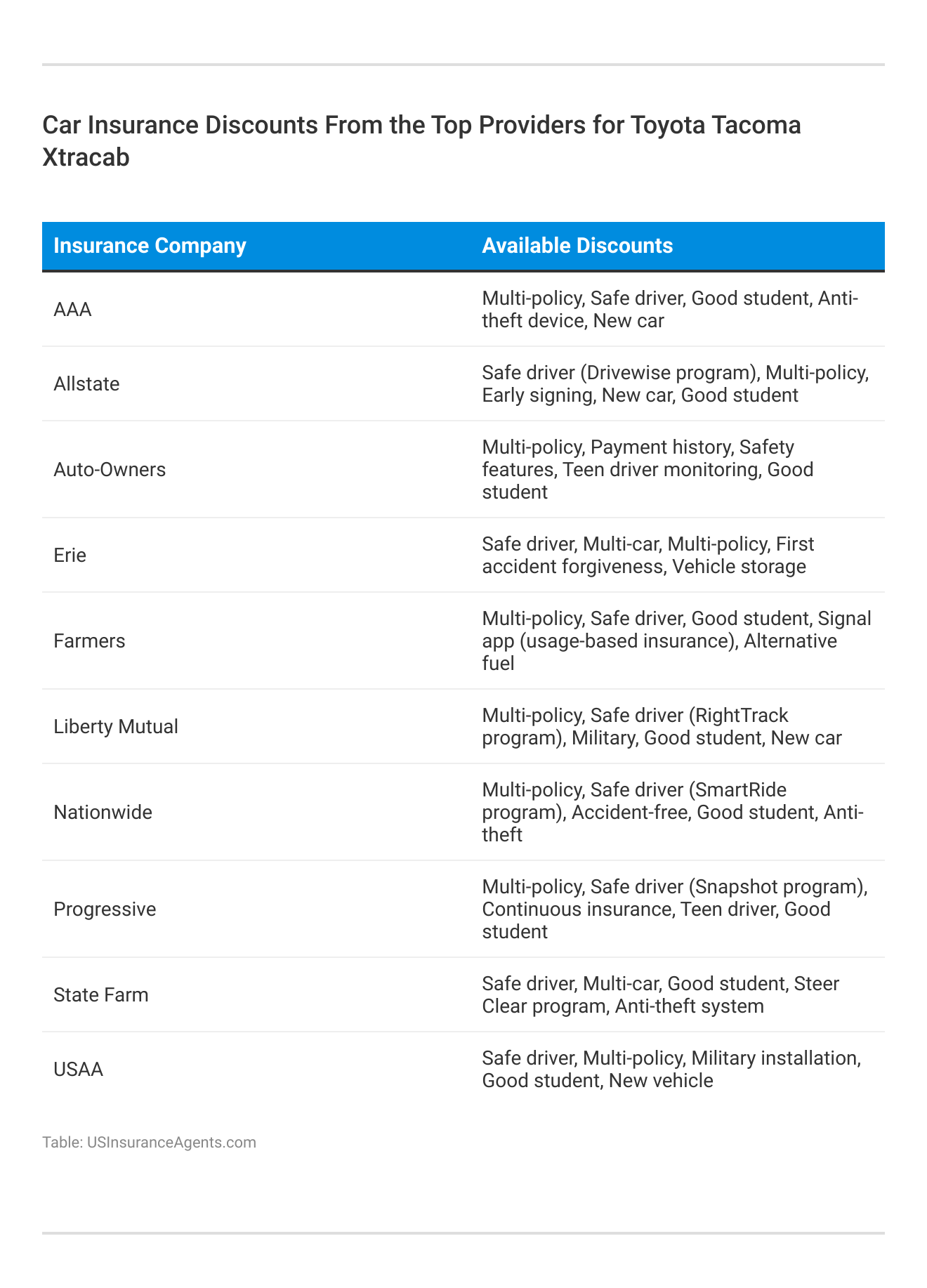Select the Erie company cell
The height and width of the screenshot is (1288, 927).
(x=70, y=556)
